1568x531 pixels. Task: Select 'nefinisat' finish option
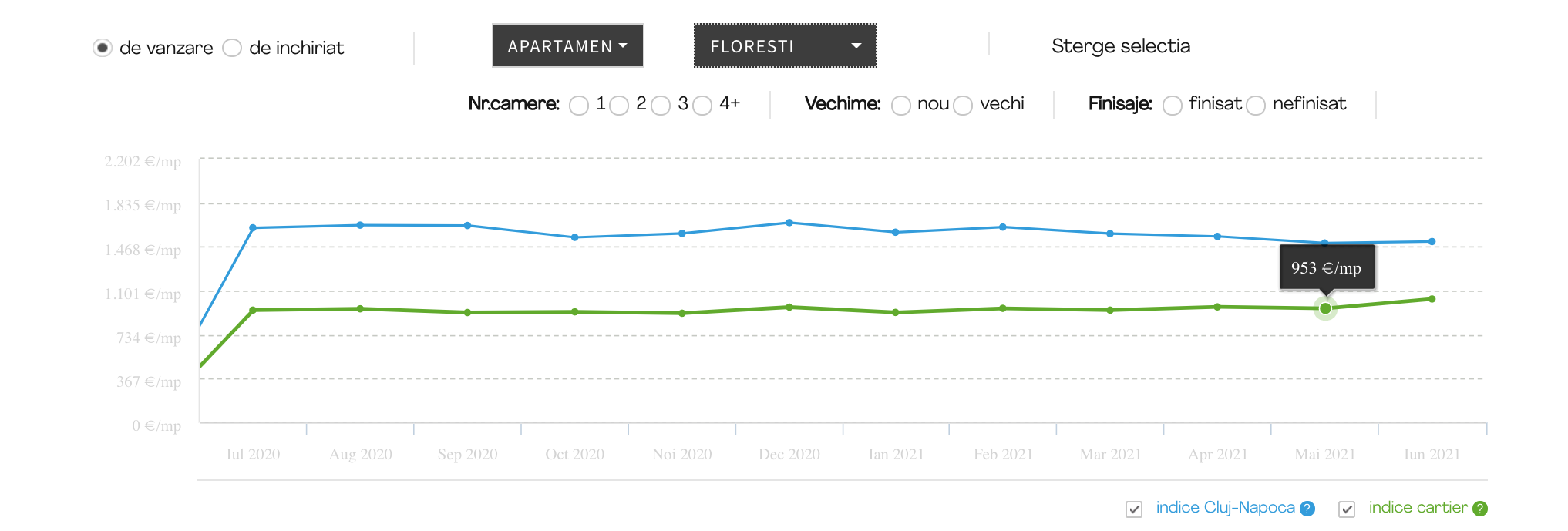(x=1256, y=105)
